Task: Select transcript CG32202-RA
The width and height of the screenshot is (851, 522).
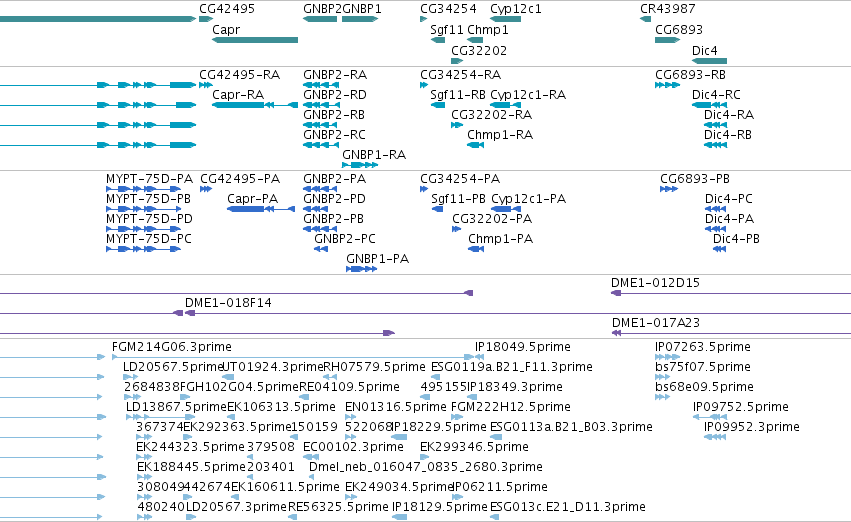Action: click(x=492, y=115)
